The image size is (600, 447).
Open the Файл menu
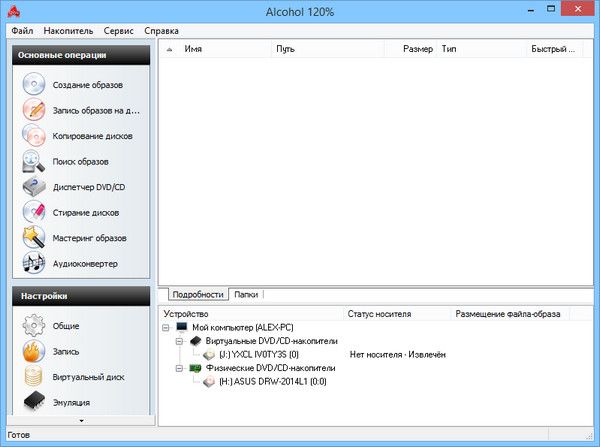(22, 32)
